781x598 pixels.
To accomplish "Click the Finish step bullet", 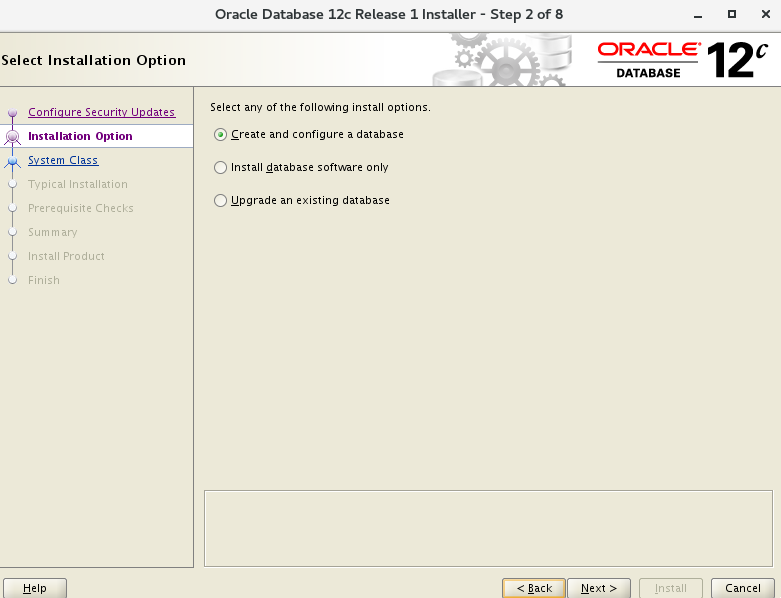I will click(x=13, y=280).
